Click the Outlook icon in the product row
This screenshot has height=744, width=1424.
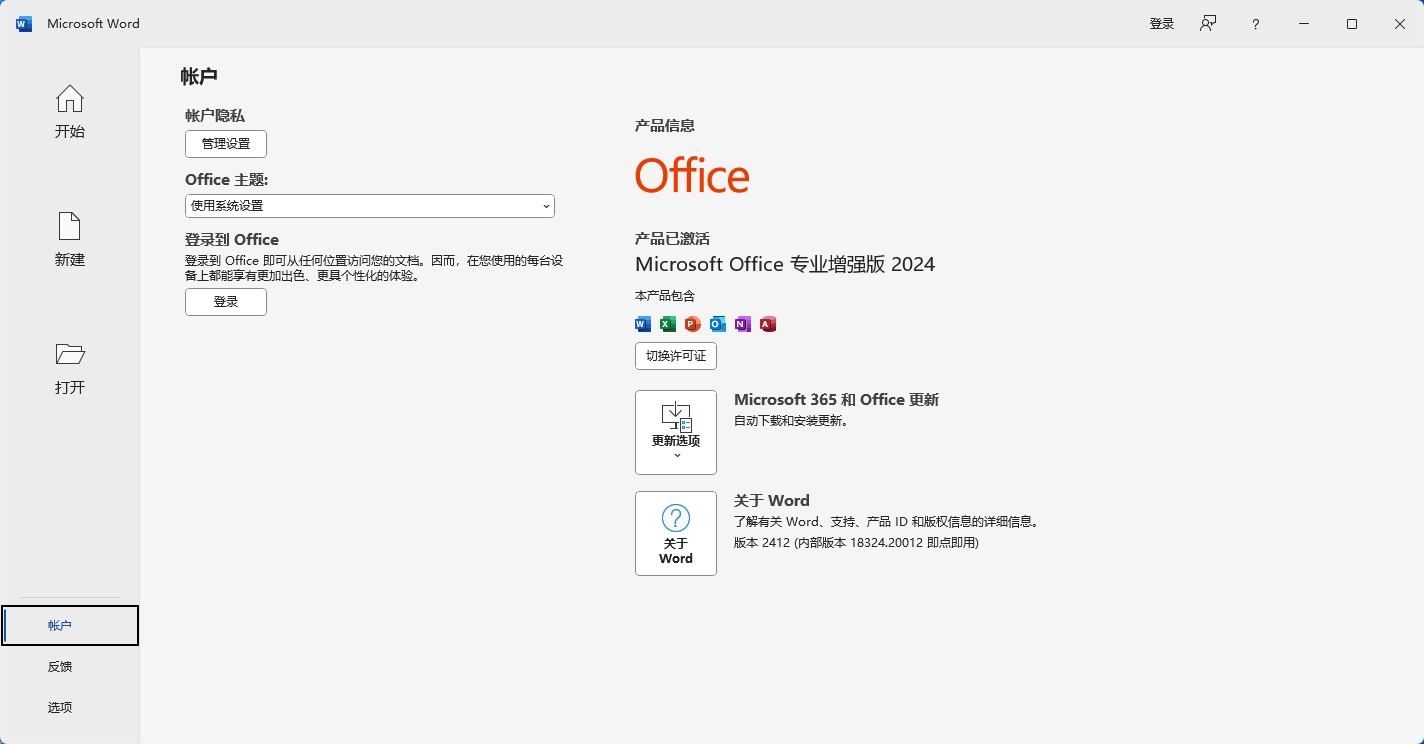pyautogui.click(x=717, y=323)
